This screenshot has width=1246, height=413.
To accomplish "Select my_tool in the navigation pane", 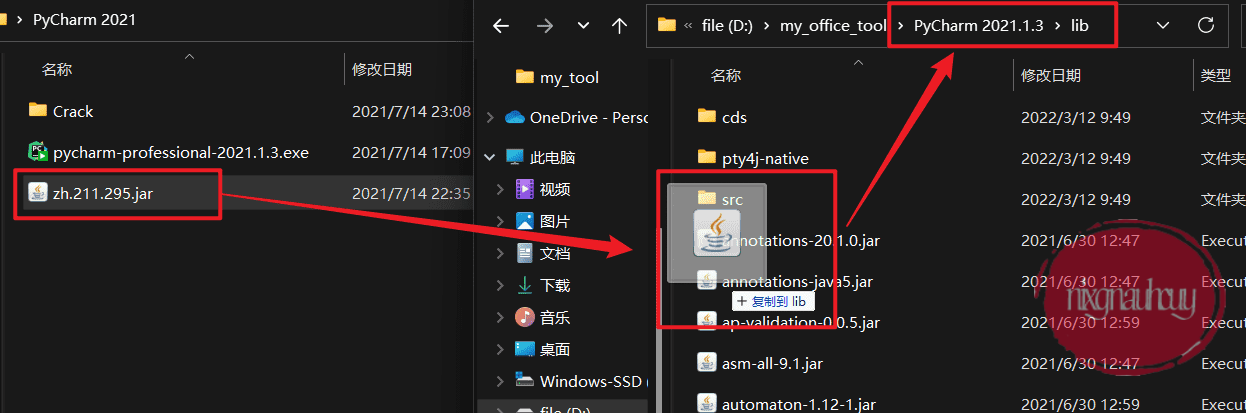I will click(569, 77).
